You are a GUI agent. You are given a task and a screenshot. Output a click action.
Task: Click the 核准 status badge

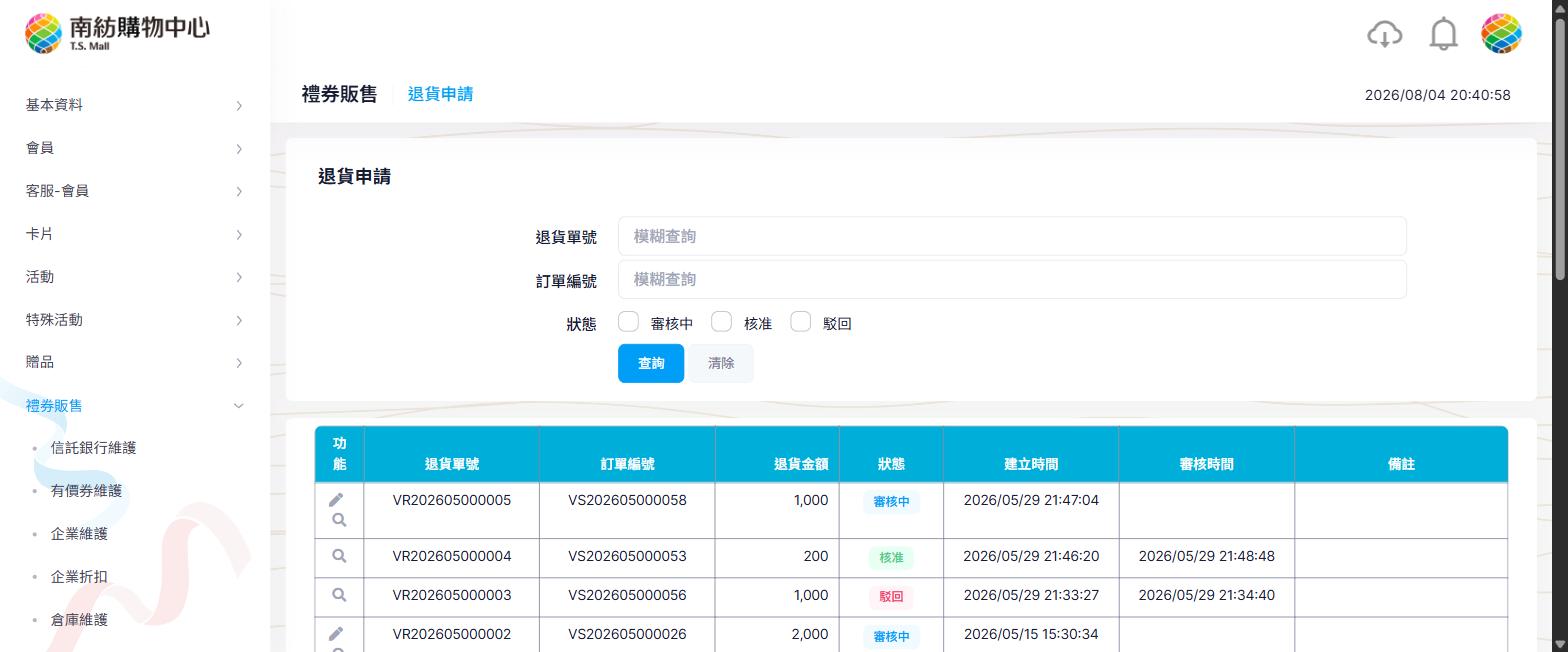pos(891,557)
